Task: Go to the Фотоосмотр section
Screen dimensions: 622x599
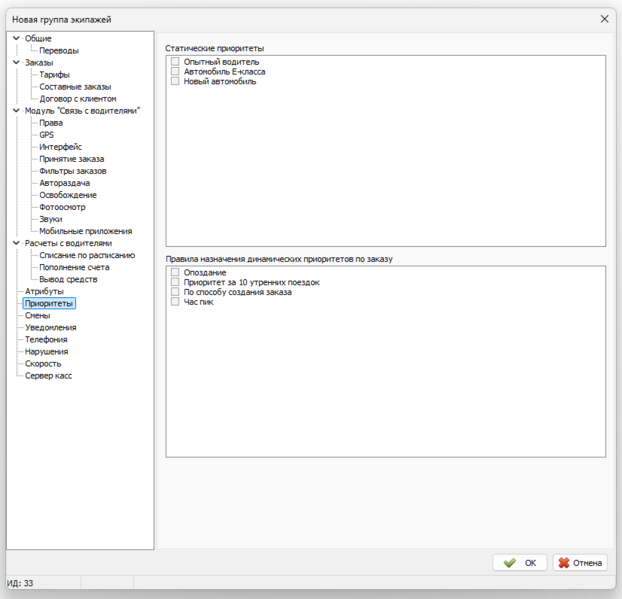Action: (x=62, y=207)
